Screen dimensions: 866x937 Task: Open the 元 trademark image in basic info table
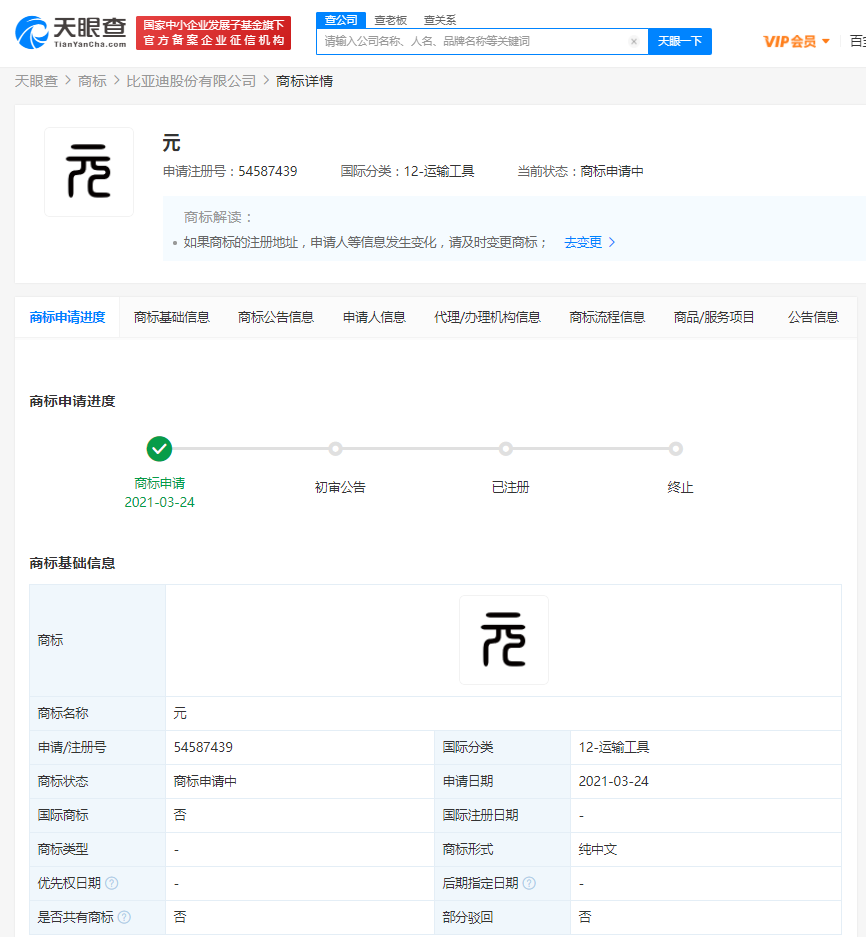coord(504,640)
